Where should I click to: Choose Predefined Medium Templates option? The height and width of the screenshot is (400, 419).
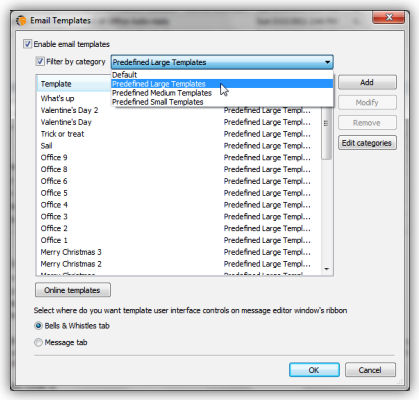pyautogui.click(x=222, y=93)
